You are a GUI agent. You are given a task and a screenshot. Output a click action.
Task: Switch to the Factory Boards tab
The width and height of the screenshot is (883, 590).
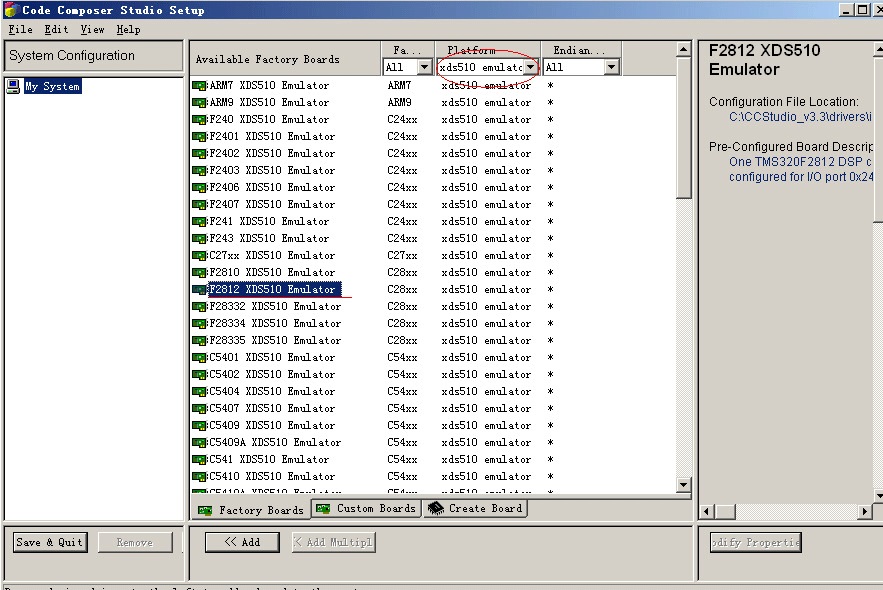[251, 510]
